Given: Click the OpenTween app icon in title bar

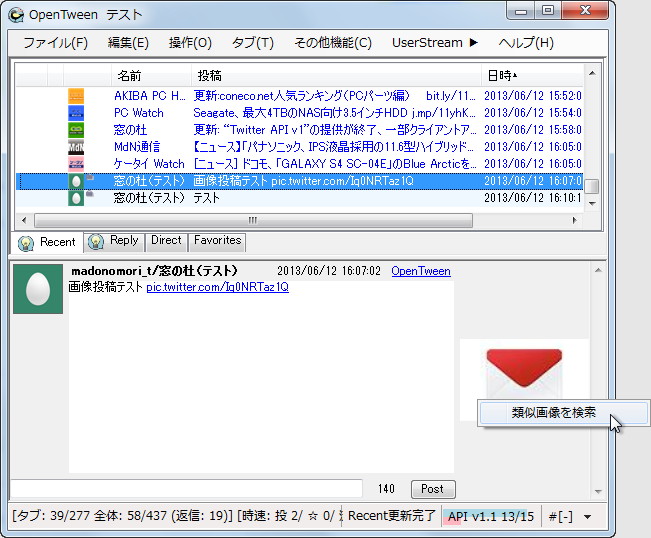Looking at the screenshot, I should click(17, 15).
